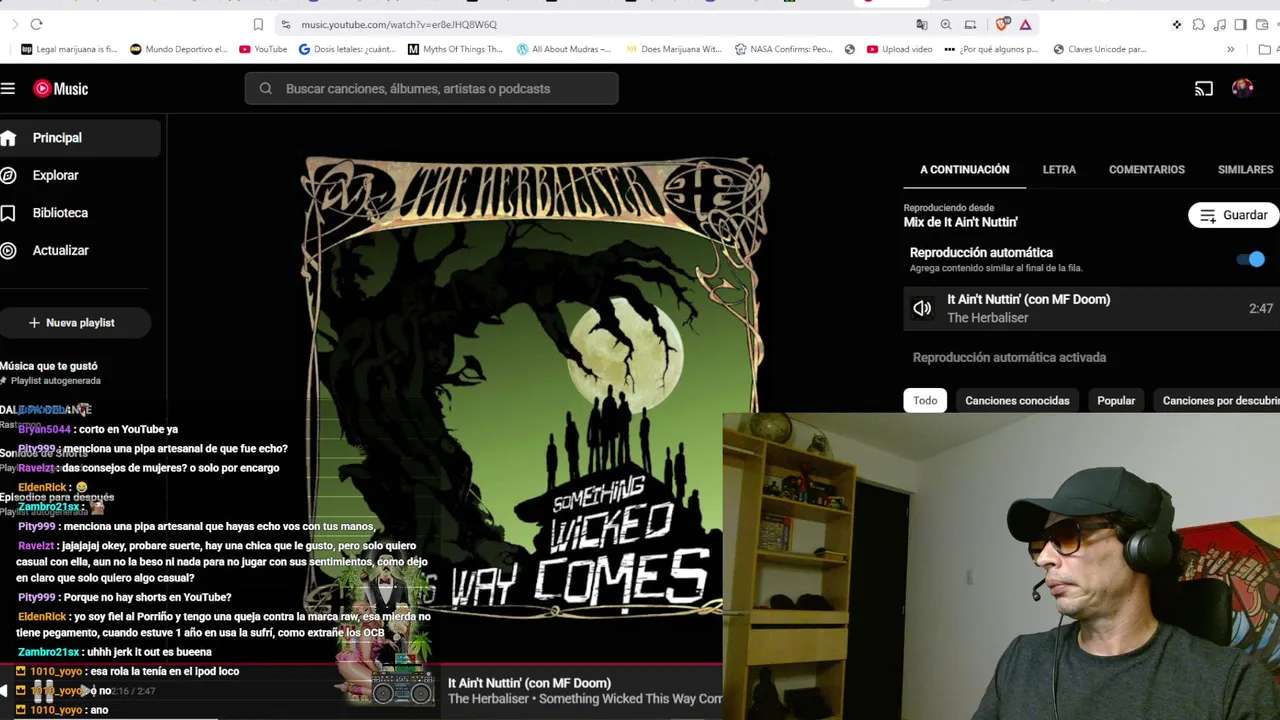Go to Principal in the sidebar
Viewport: 1280px width, 720px height.
tap(80, 138)
